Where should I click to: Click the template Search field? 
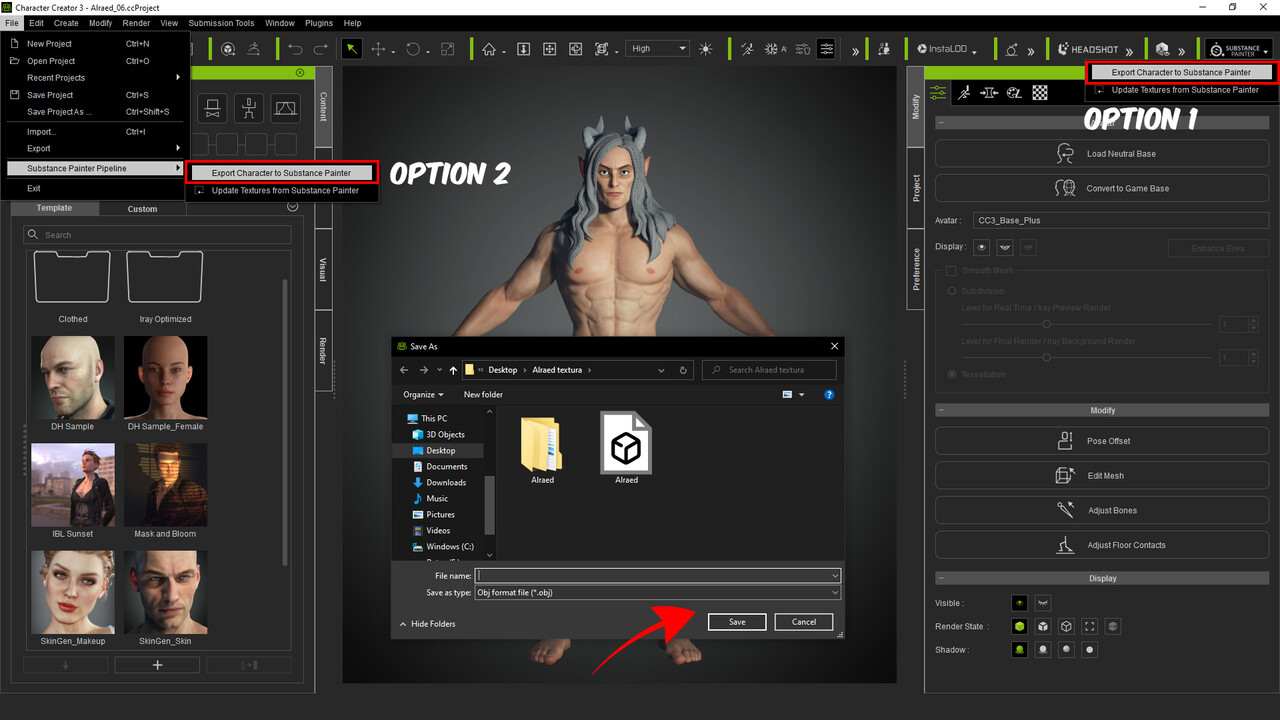[x=158, y=235]
